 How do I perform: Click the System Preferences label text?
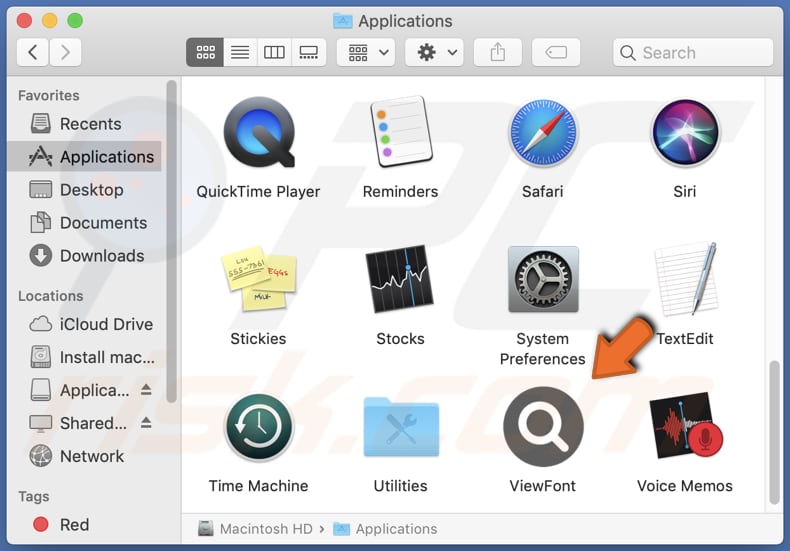pos(543,349)
